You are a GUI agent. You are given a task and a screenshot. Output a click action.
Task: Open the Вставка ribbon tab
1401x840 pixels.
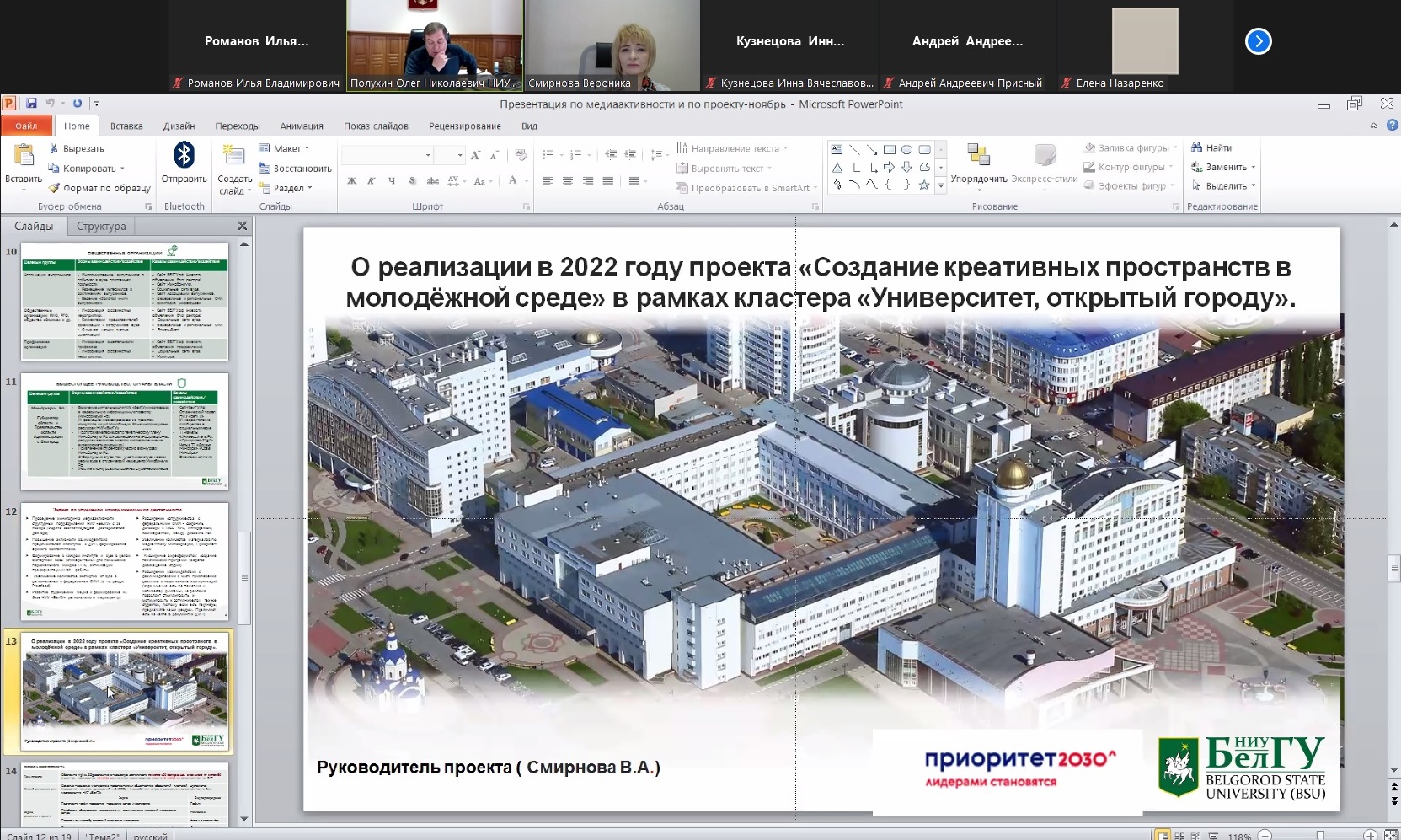coord(126,126)
